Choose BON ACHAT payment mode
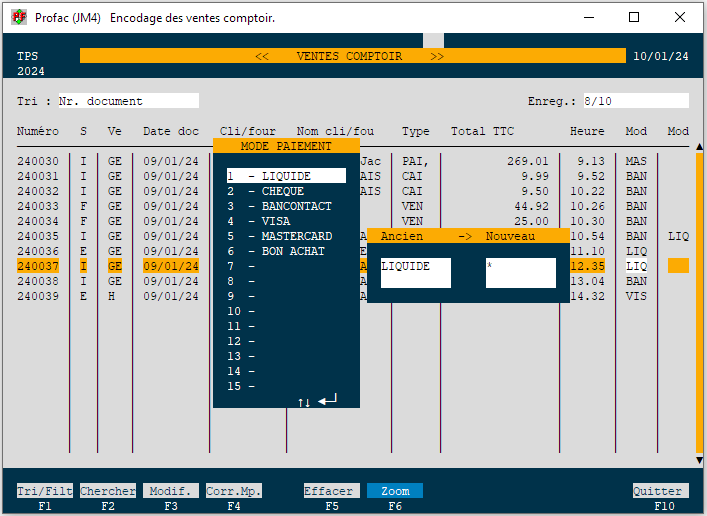 (292, 251)
